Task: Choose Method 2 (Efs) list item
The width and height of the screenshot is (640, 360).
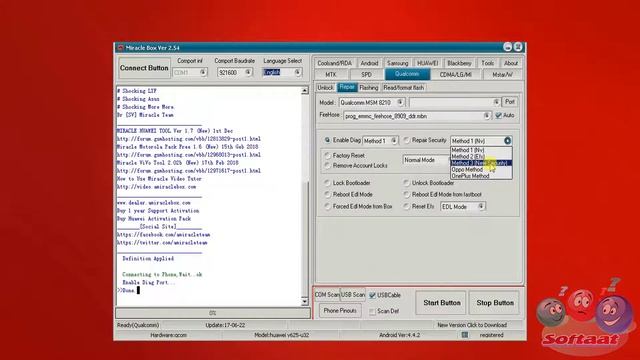Action: point(481,156)
